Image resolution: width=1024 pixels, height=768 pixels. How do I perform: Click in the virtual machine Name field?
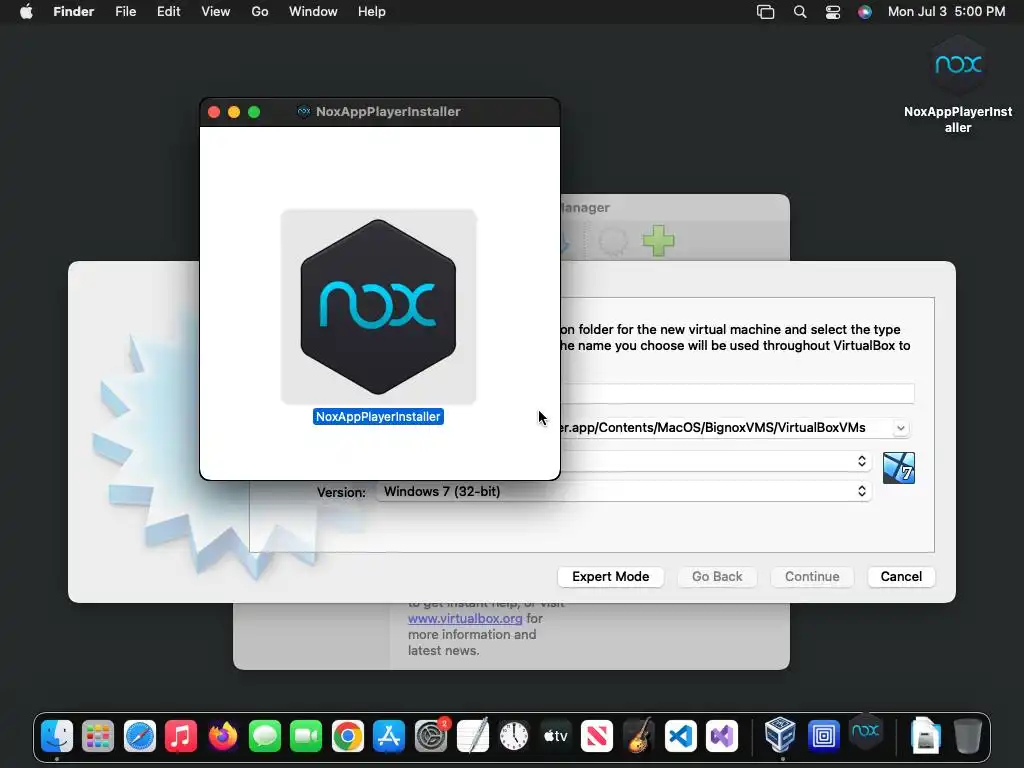[737, 394]
